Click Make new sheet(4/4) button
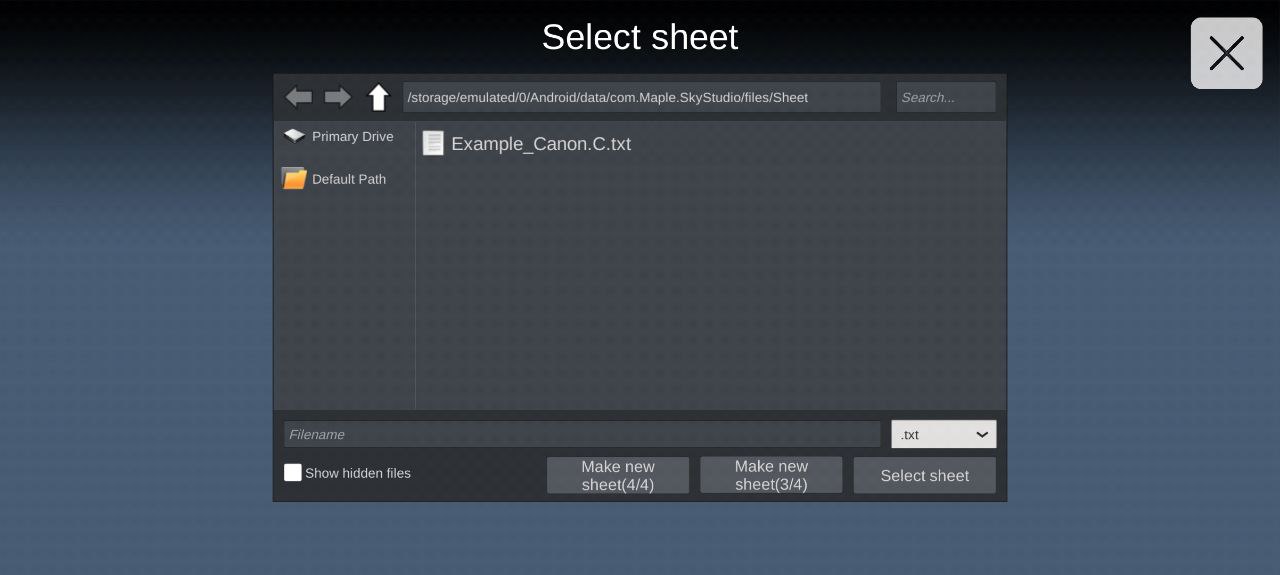Viewport: 1280px width, 575px height. coord(618,475)
